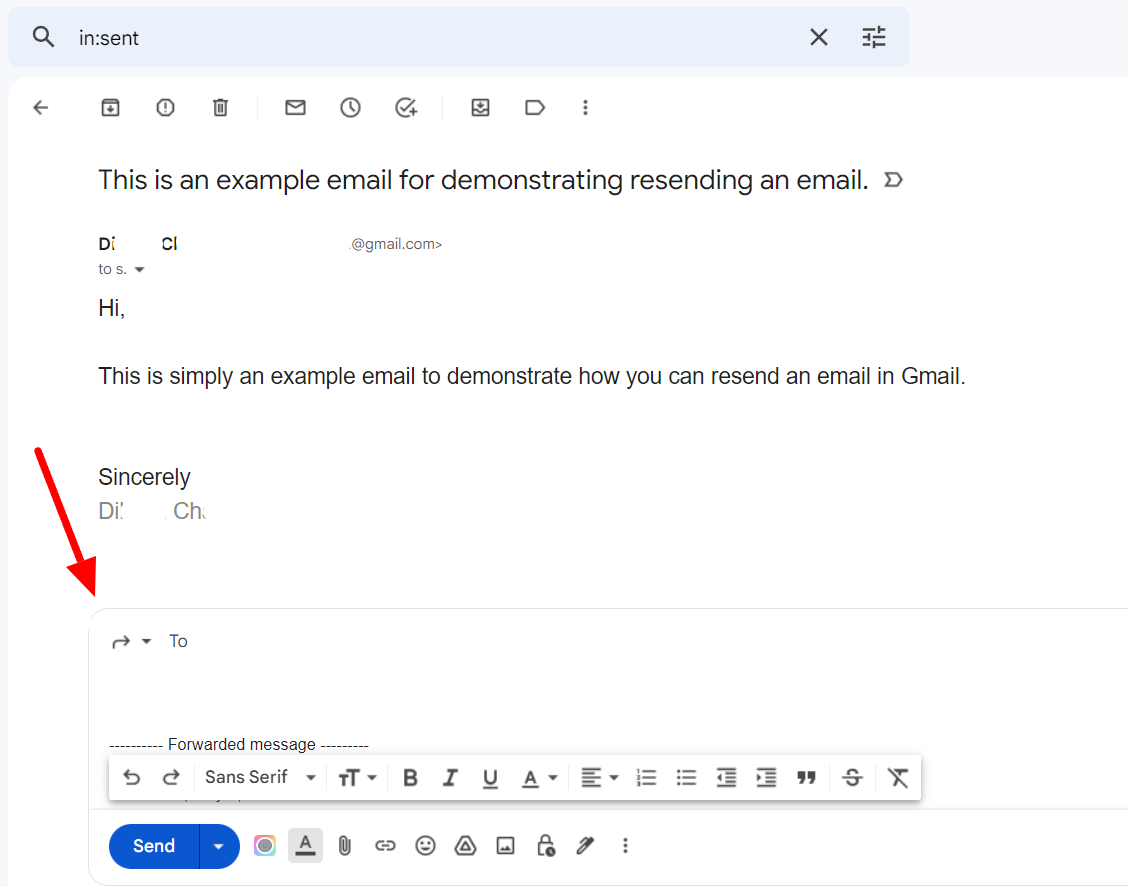Toggle bold formatting
The width and height of the screenshot is (1128, 887).
point(410,778)
